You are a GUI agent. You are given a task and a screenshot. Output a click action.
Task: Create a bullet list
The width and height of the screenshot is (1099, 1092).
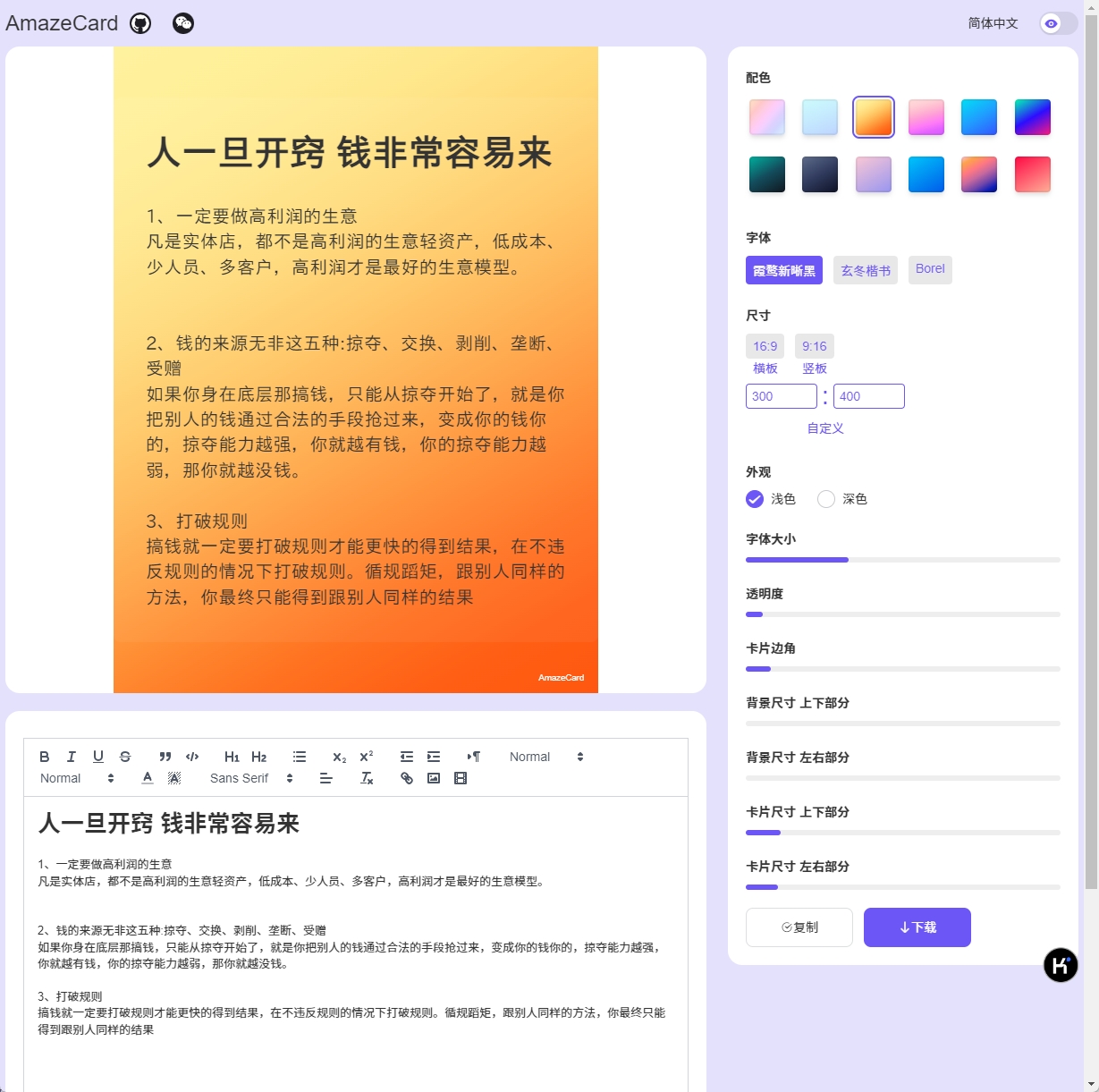point(300,757)
